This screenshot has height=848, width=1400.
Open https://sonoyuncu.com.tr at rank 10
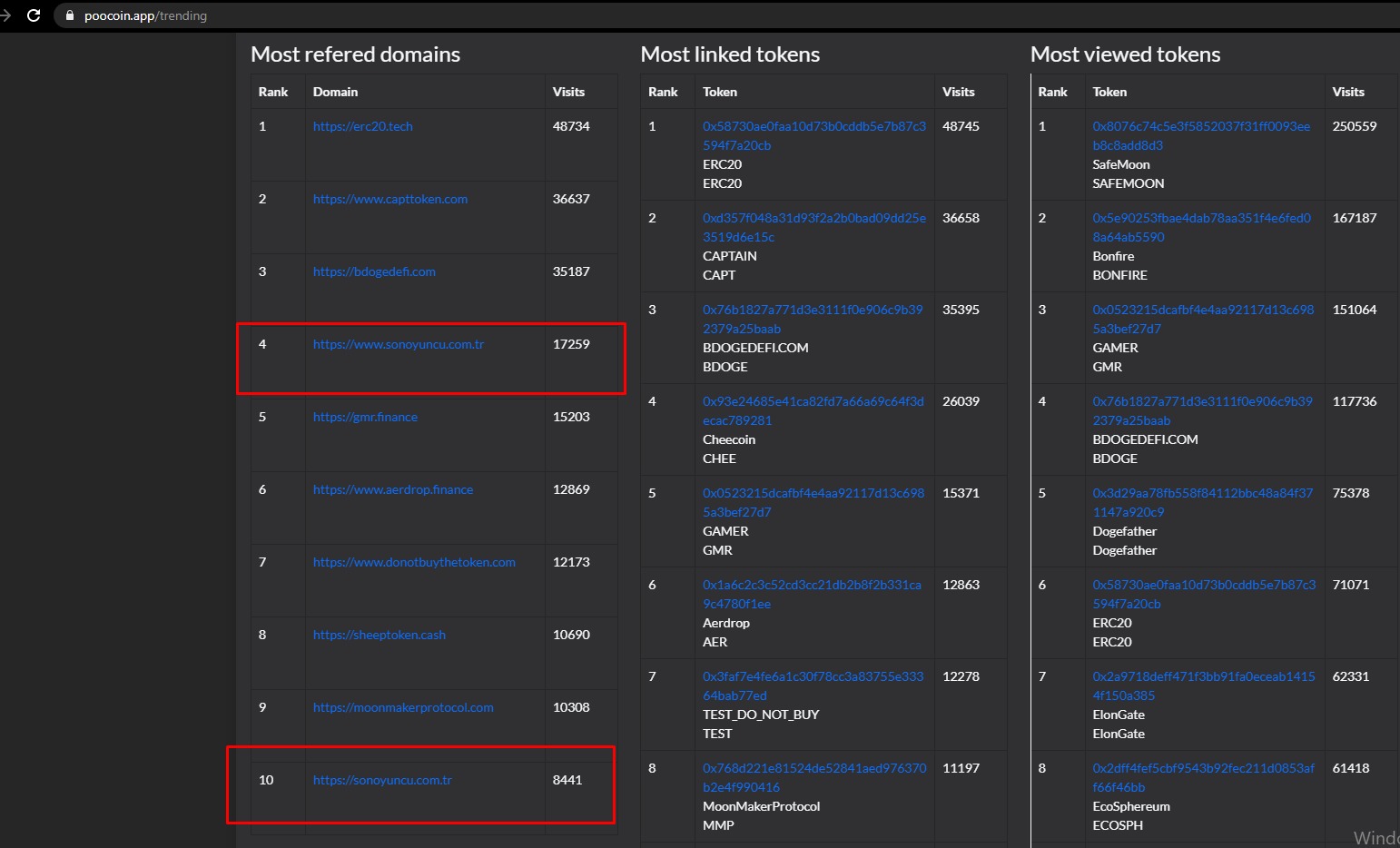point(382,780)
